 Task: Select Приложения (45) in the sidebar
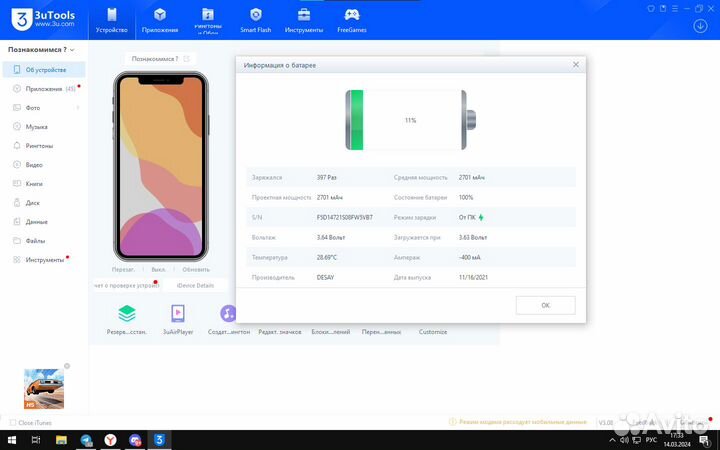tap(44, 89)
